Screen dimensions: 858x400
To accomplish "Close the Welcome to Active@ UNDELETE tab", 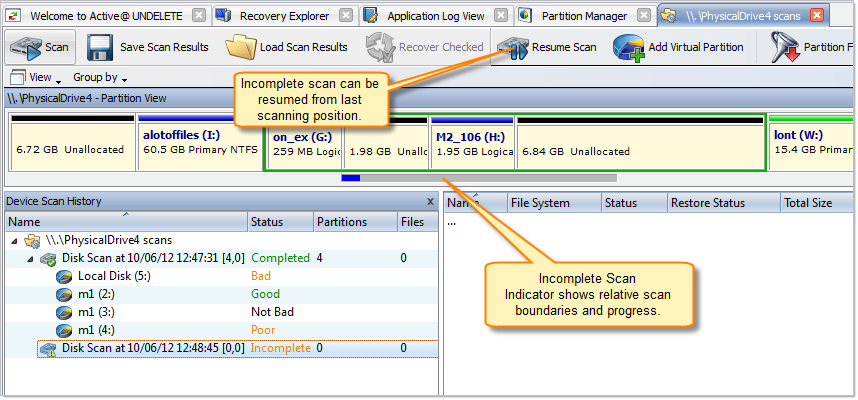I will coord(199,16).
